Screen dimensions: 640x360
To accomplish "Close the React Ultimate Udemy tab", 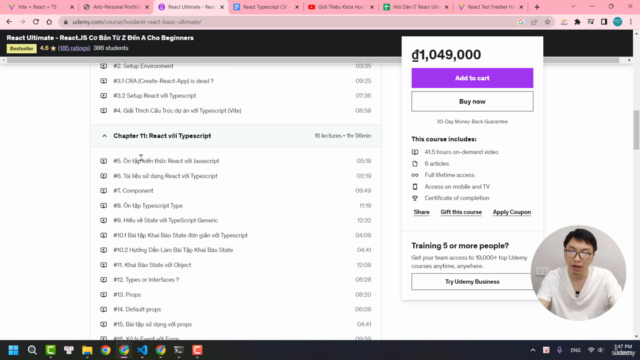I will point(222,7).
